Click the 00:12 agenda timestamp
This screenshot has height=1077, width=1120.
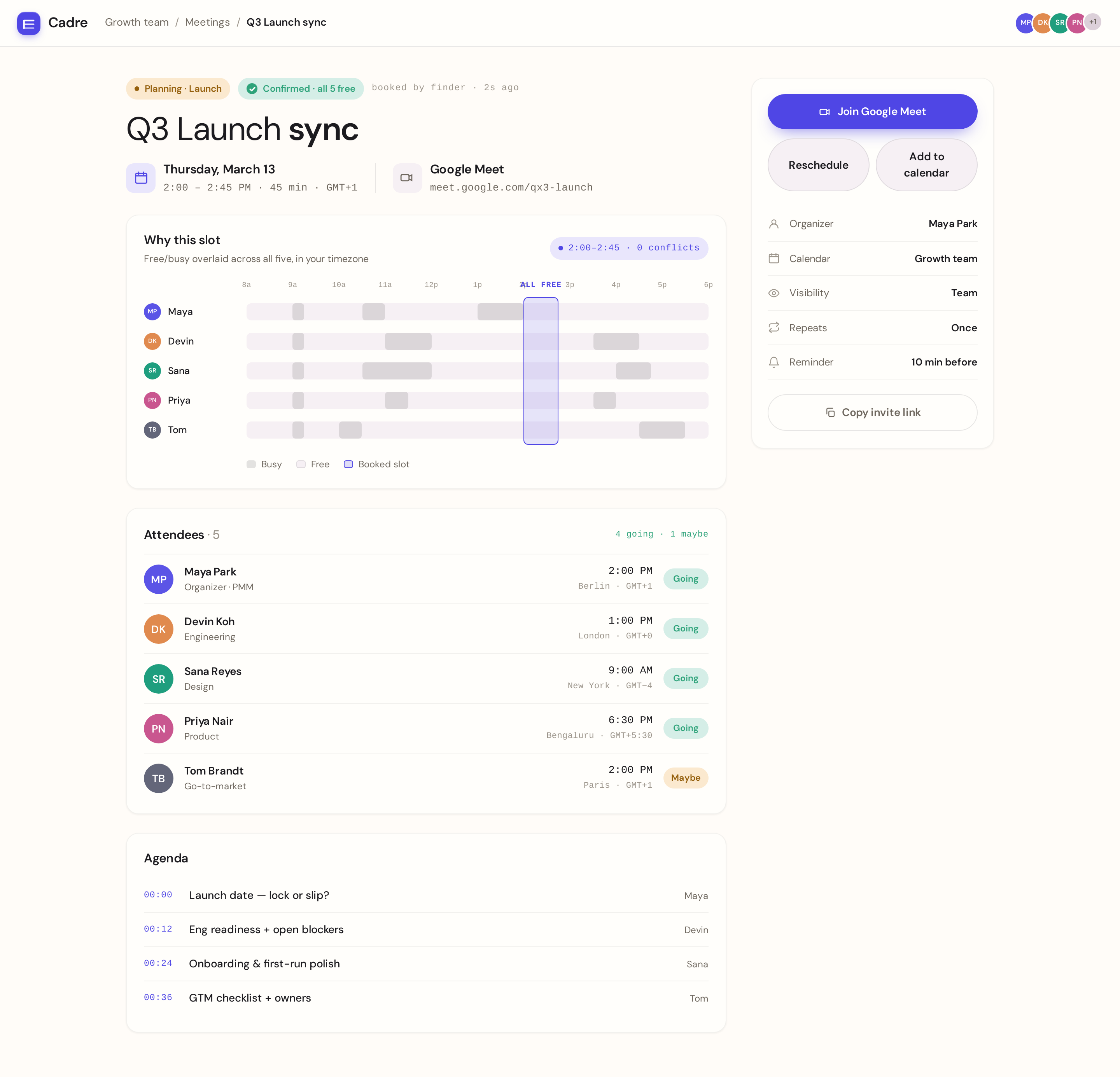click(158, 929)
